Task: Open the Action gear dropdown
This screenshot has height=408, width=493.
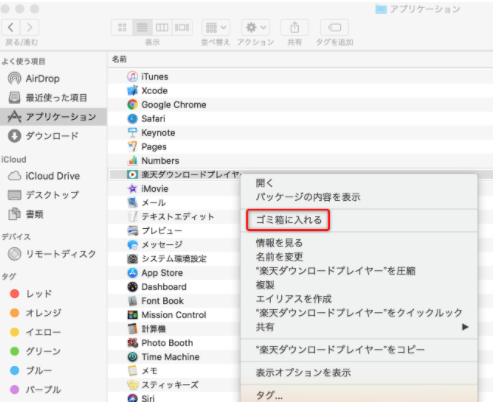Action: (x=256, y=27)
